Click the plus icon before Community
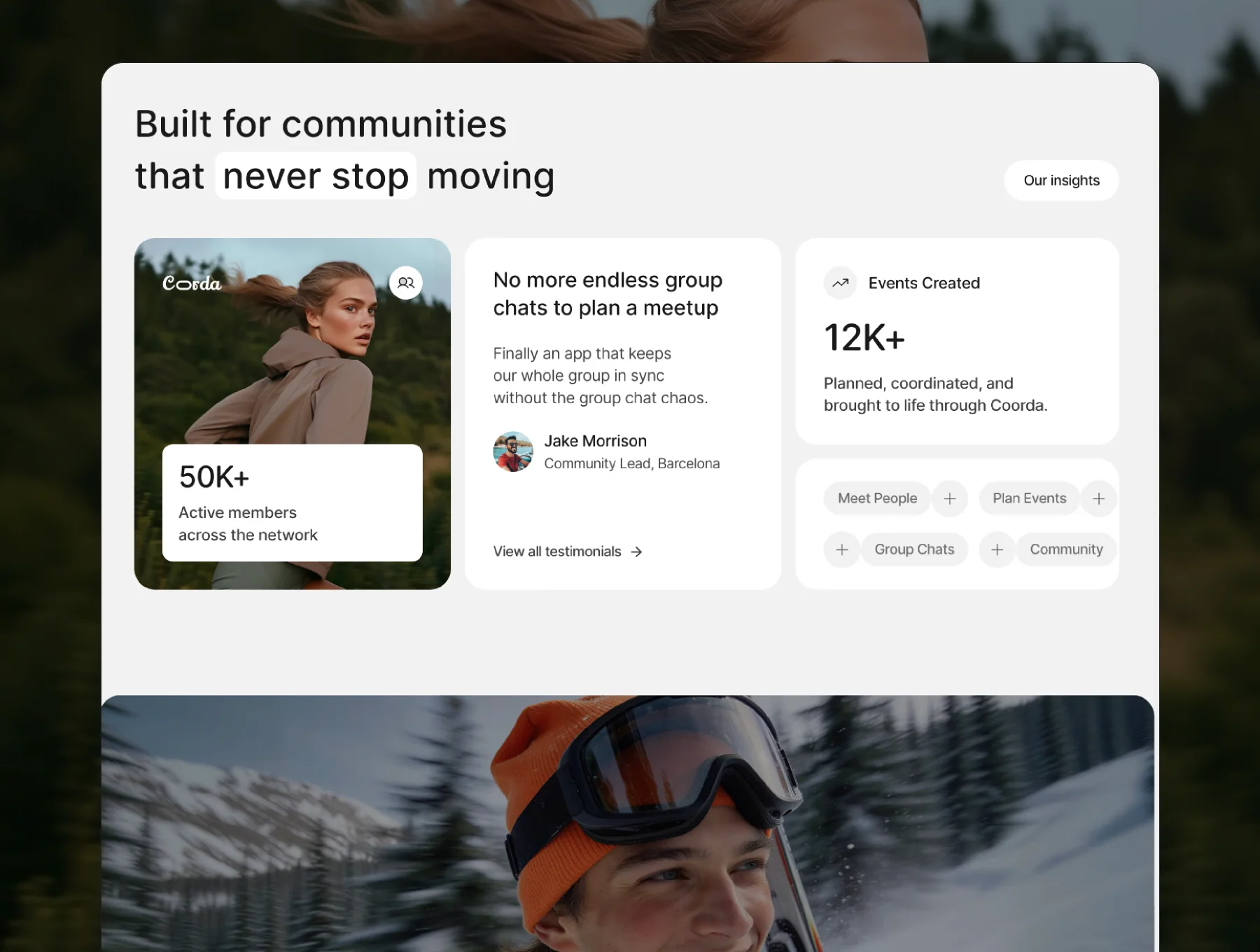 tap(997, 549)
